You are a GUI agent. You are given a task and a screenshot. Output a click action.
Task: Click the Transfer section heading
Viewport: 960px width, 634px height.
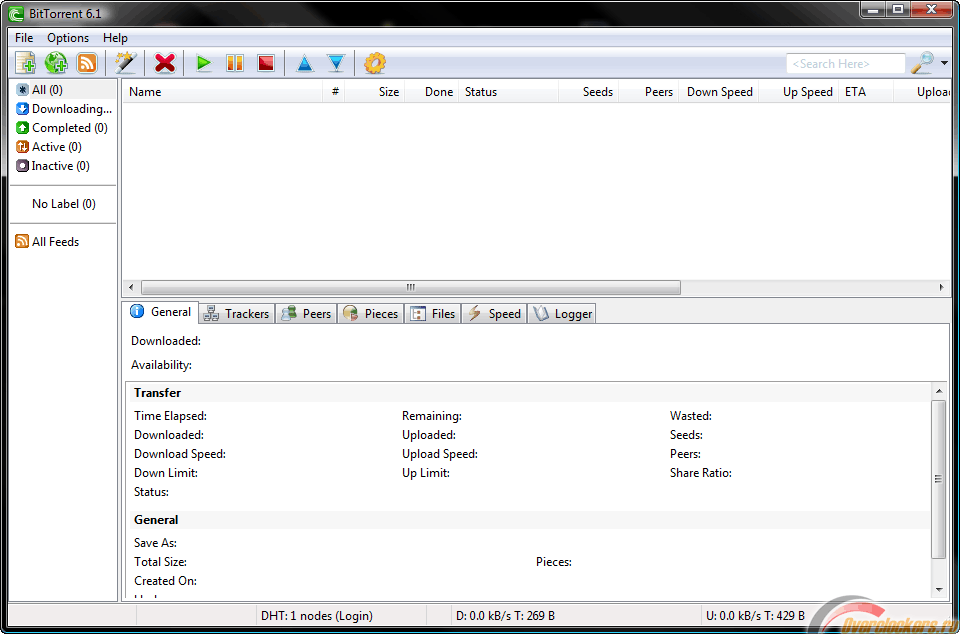(x=157, y=393)
